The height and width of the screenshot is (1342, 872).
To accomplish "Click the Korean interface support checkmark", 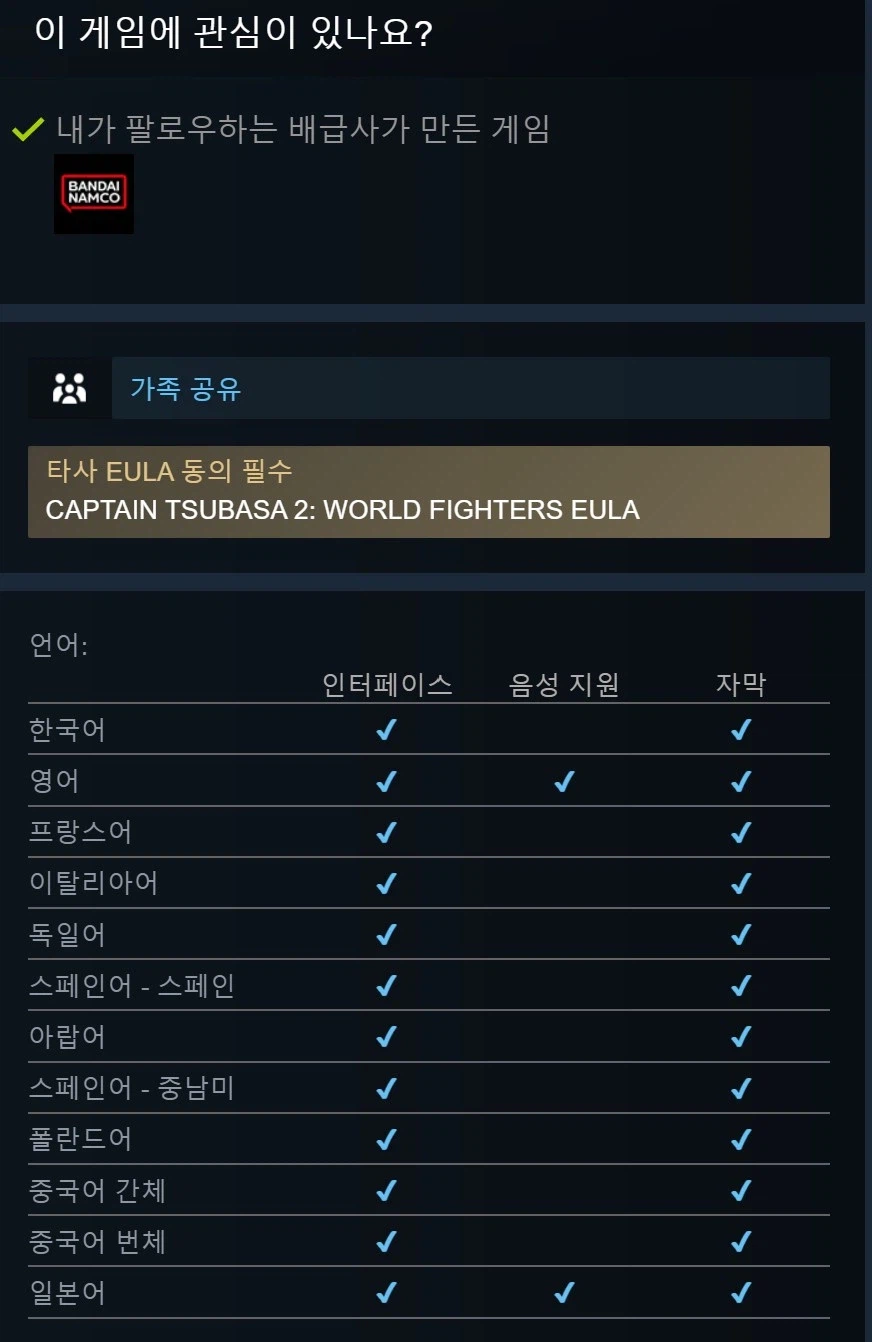I will [385, 730].
